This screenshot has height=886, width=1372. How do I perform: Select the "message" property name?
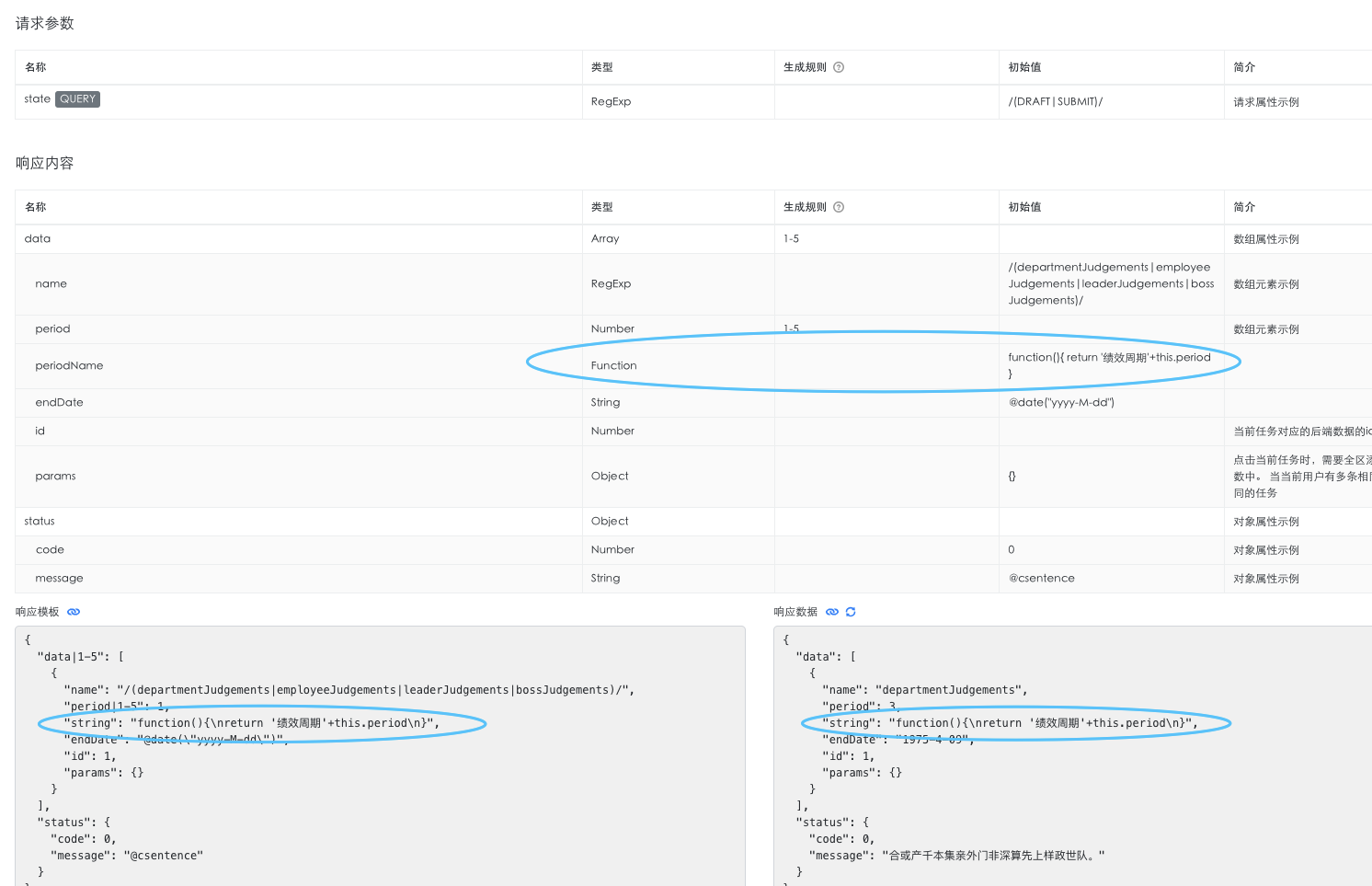point(59,578)
